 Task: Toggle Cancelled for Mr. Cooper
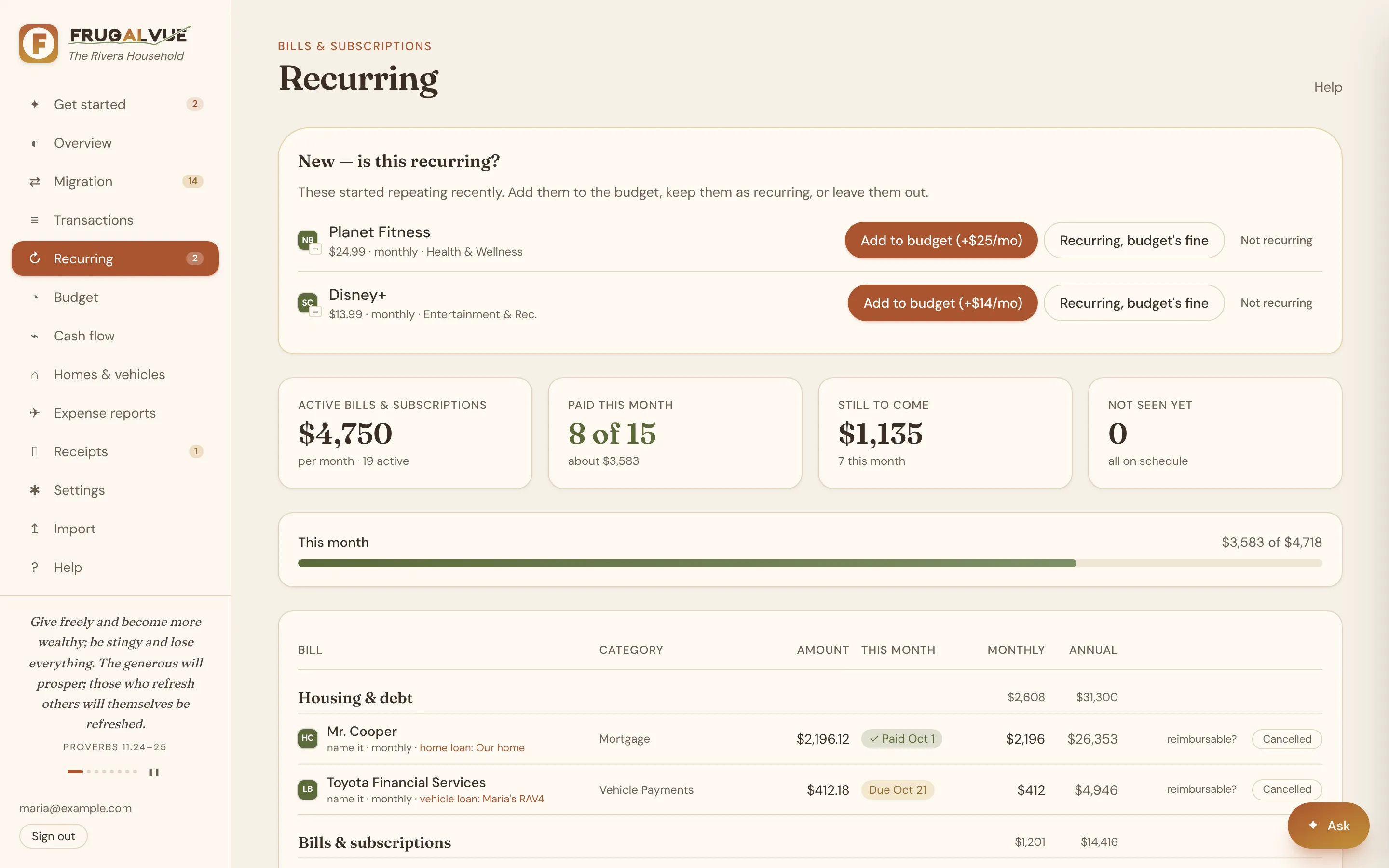point(1287,739)
